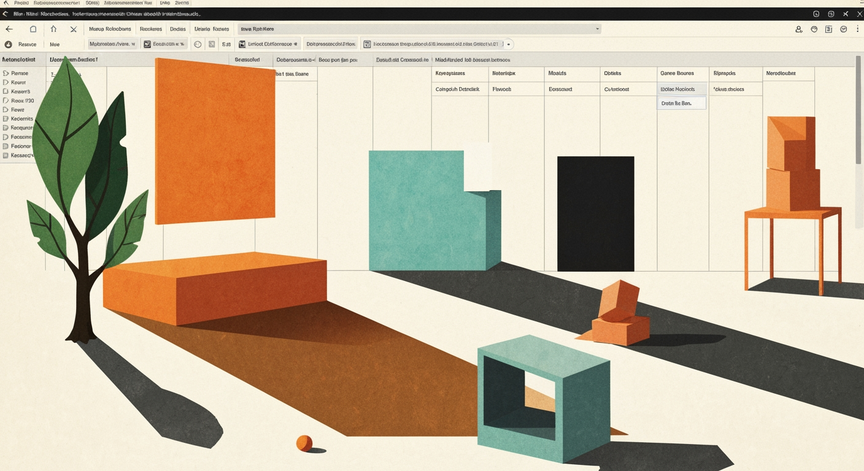The height and width of the screenshot is (471, 864).
Task: Click the tag icon beside 'Keoror' in the sidebar
Action: point(6,82)
